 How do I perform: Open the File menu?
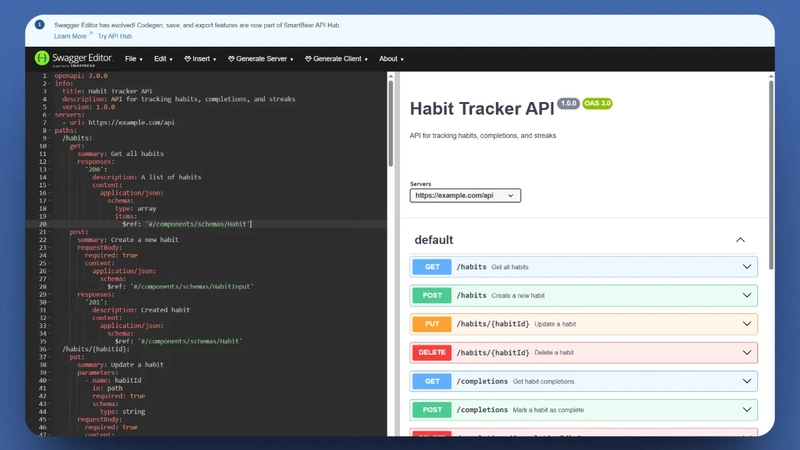pyautogui.click(x=134, y=59)
